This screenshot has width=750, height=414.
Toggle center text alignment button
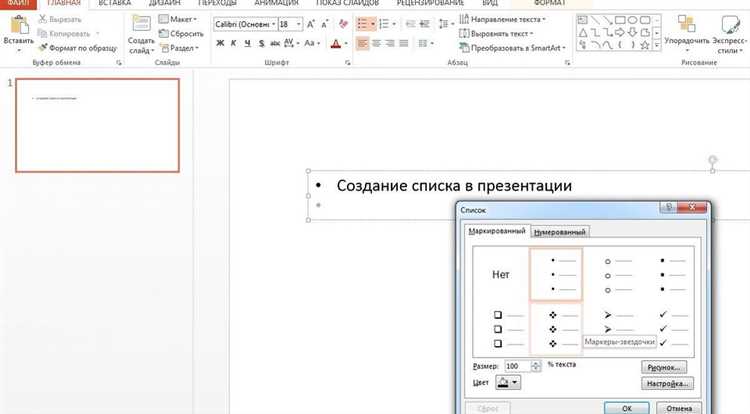[376, 44]
